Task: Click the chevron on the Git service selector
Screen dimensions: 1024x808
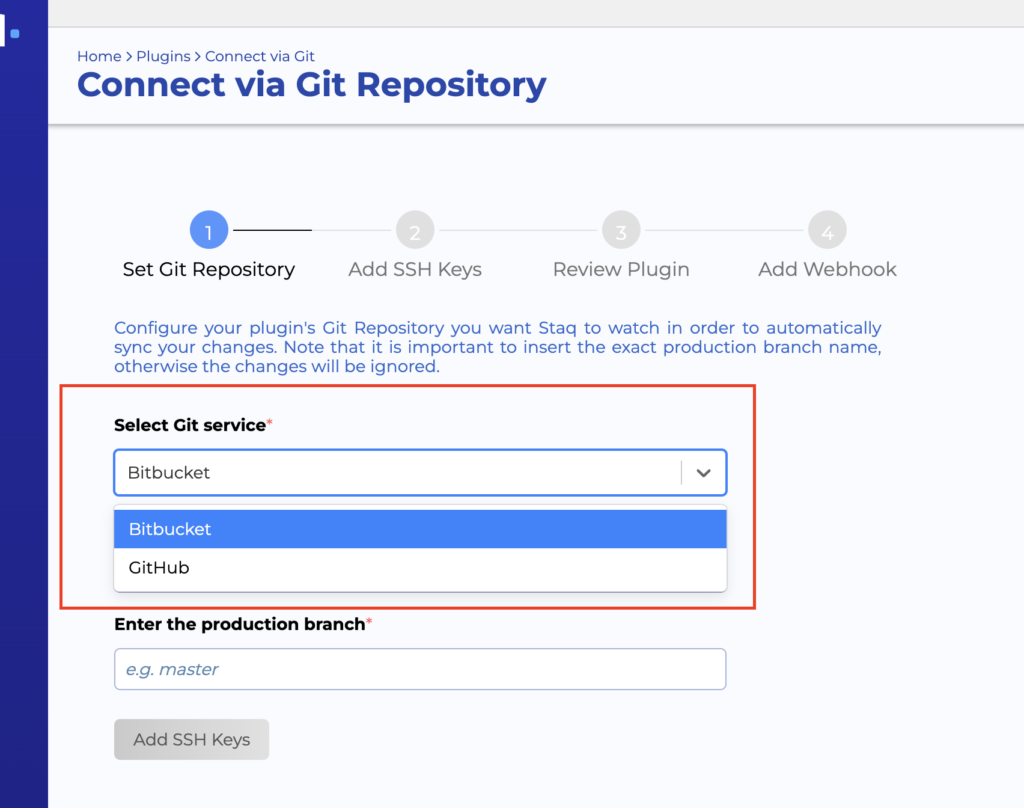Action: (703, 472)
